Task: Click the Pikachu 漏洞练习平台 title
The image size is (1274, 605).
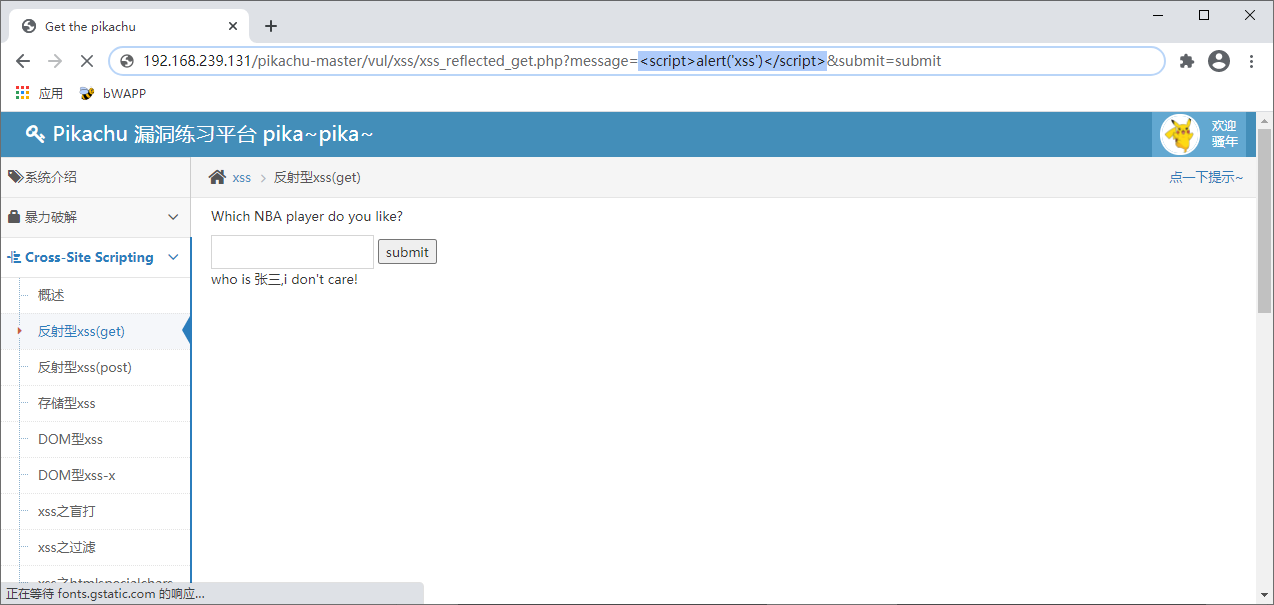Action: point(213,134)
